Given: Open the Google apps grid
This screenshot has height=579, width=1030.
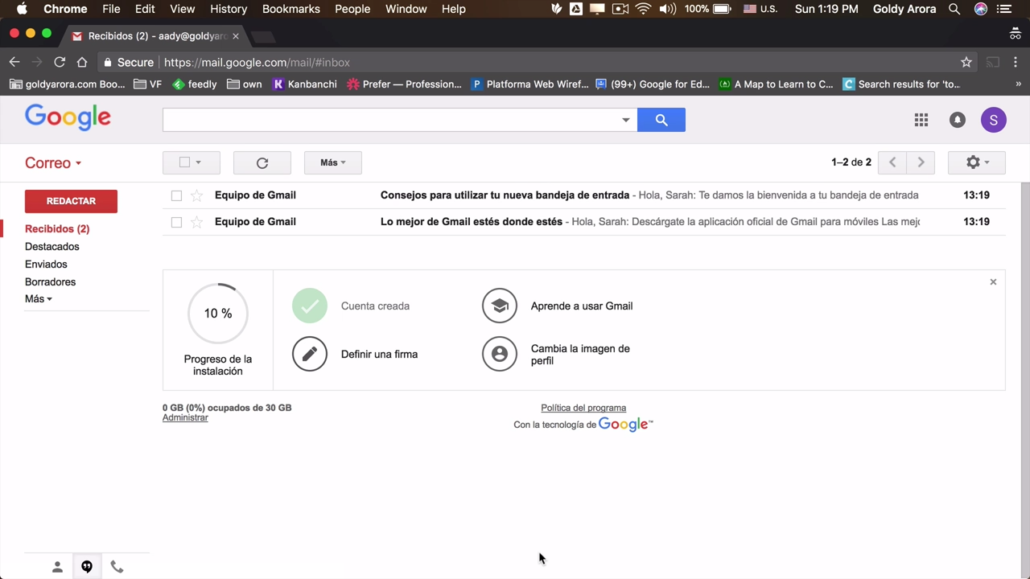Looking at the screenshot, I should 921,120.
